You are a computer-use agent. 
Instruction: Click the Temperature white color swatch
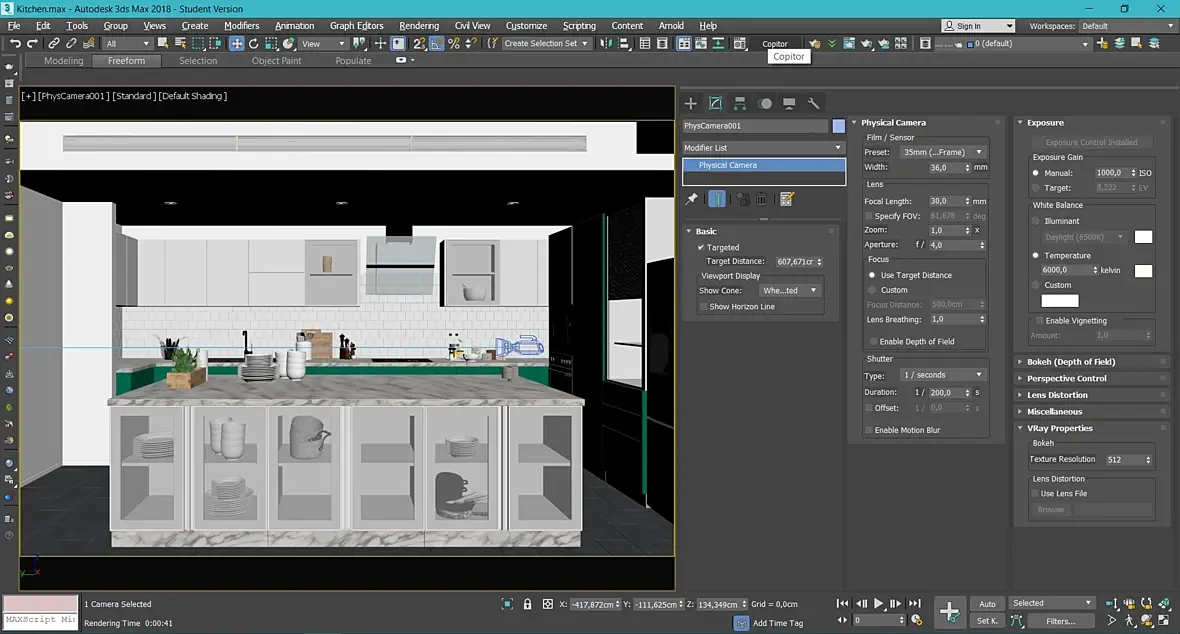[x=1143, y=271]
